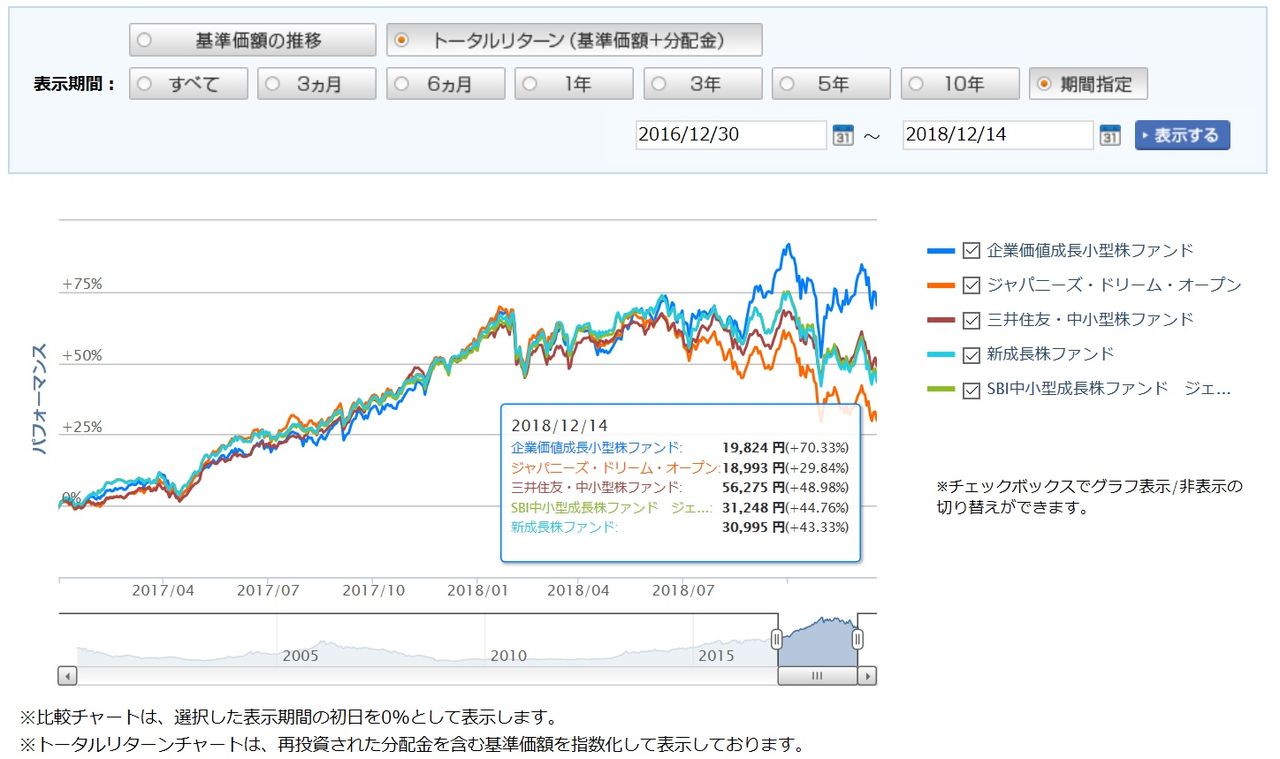The width and height of the screenshot is (1280, 759).
Task: Uncheck 新成長株ファンド in legend
Action: click(971, 355)
